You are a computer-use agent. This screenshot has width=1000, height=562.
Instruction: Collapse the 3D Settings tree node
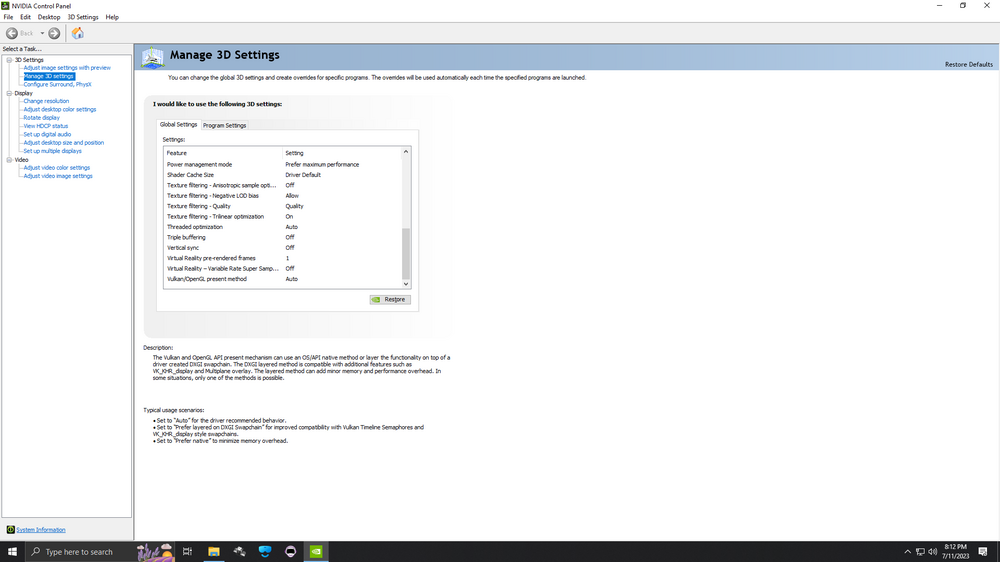click(x=10, y=60)
